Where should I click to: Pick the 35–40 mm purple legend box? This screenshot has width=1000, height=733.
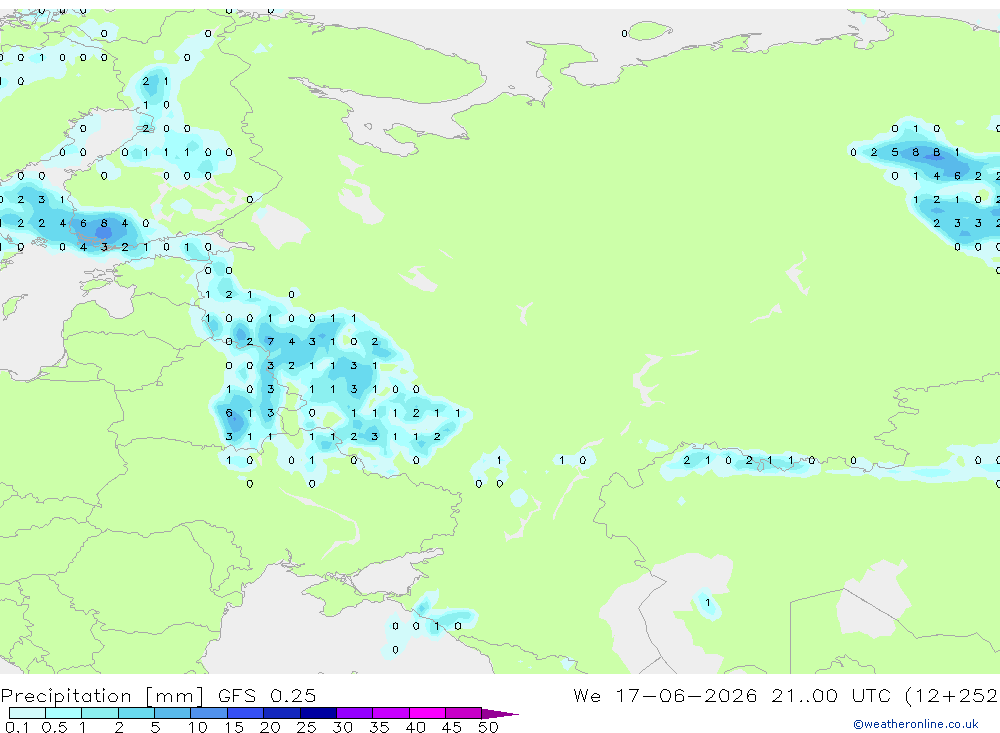[391, 713]
